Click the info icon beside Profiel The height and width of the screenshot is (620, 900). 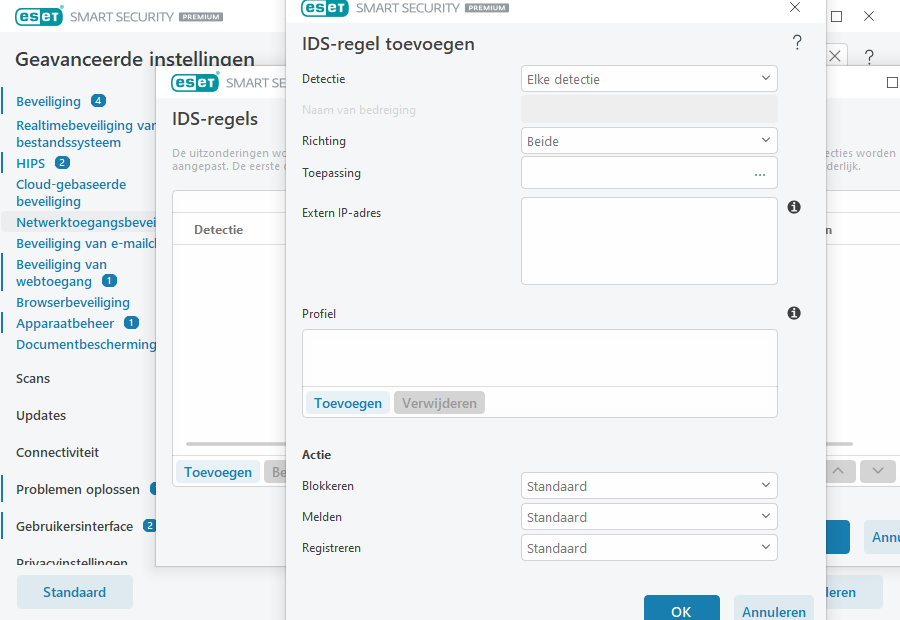coord(793,313)
